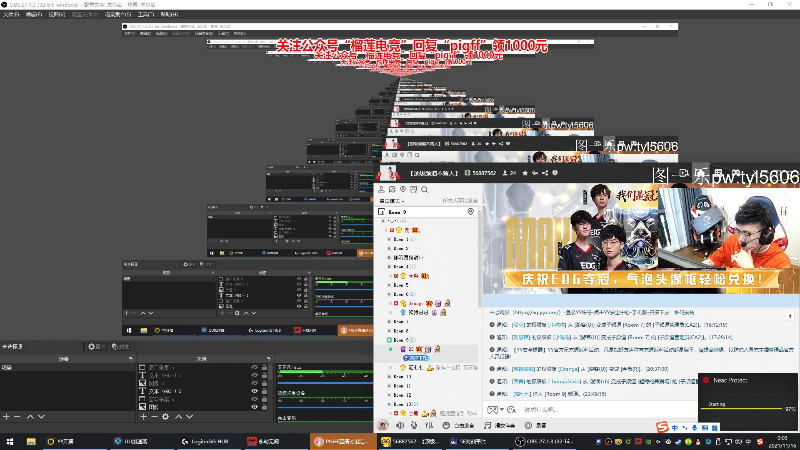Add a new scene with the plus icon
Image resolution: width=800 pixels, height=450 pixels.
[6, 417]
